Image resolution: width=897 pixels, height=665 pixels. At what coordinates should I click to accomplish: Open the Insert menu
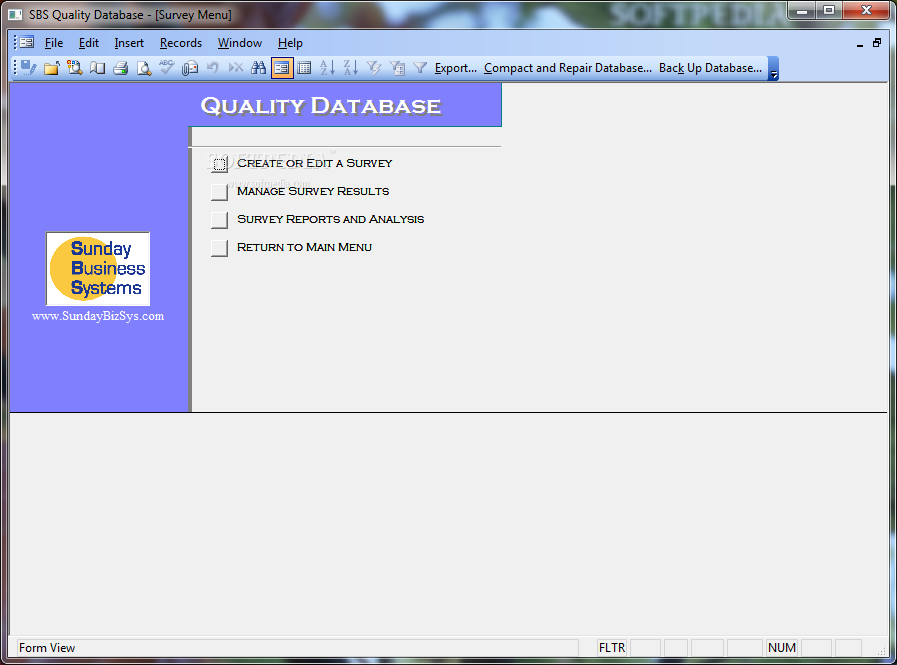129,43
